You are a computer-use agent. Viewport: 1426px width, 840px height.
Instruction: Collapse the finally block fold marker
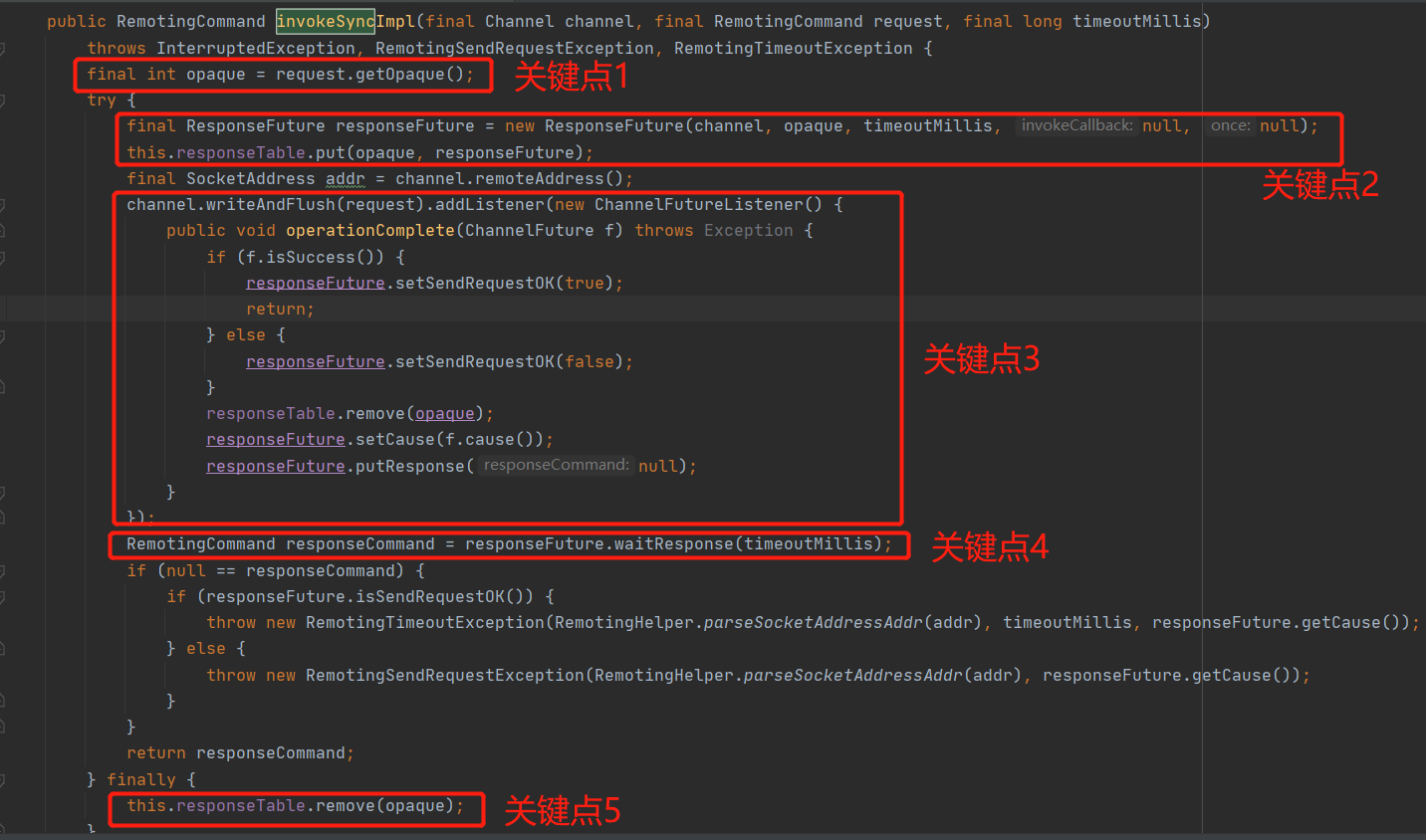click(x=3, y=780)
